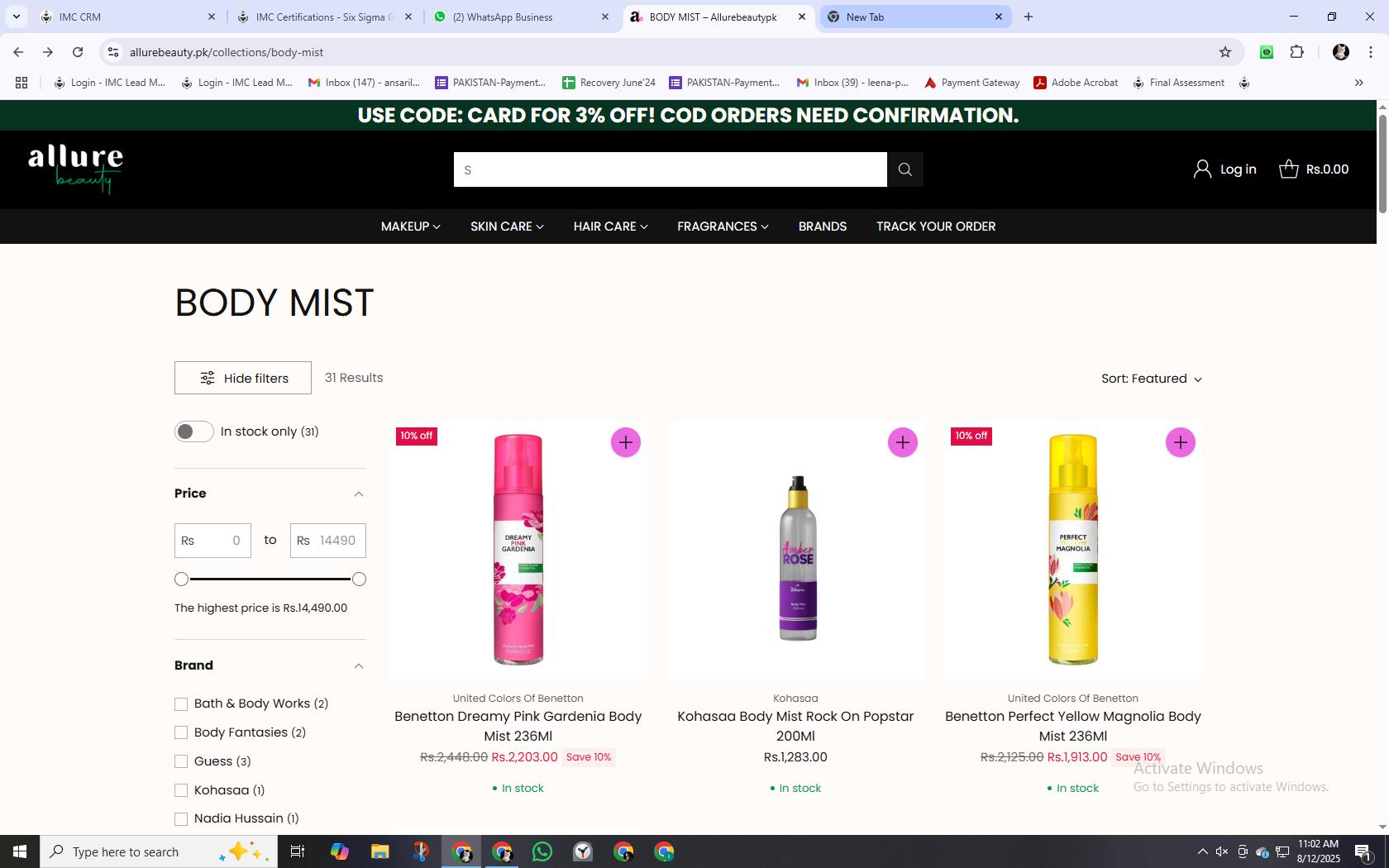Collapse the Brand filter section
This screenshot has width=1389, height=868.
(359, 665)
